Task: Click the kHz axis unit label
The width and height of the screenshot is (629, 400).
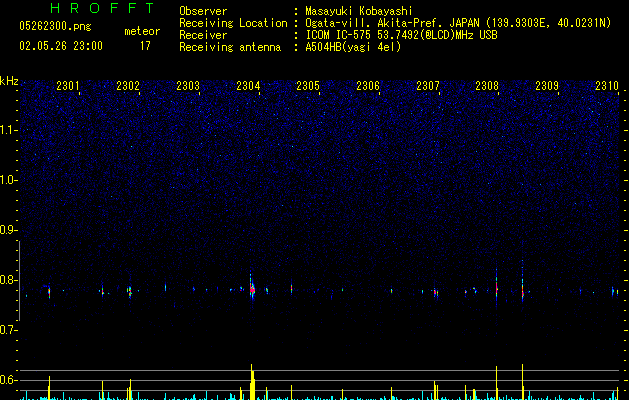Action: pyautogui.click(x=9, y=81)
